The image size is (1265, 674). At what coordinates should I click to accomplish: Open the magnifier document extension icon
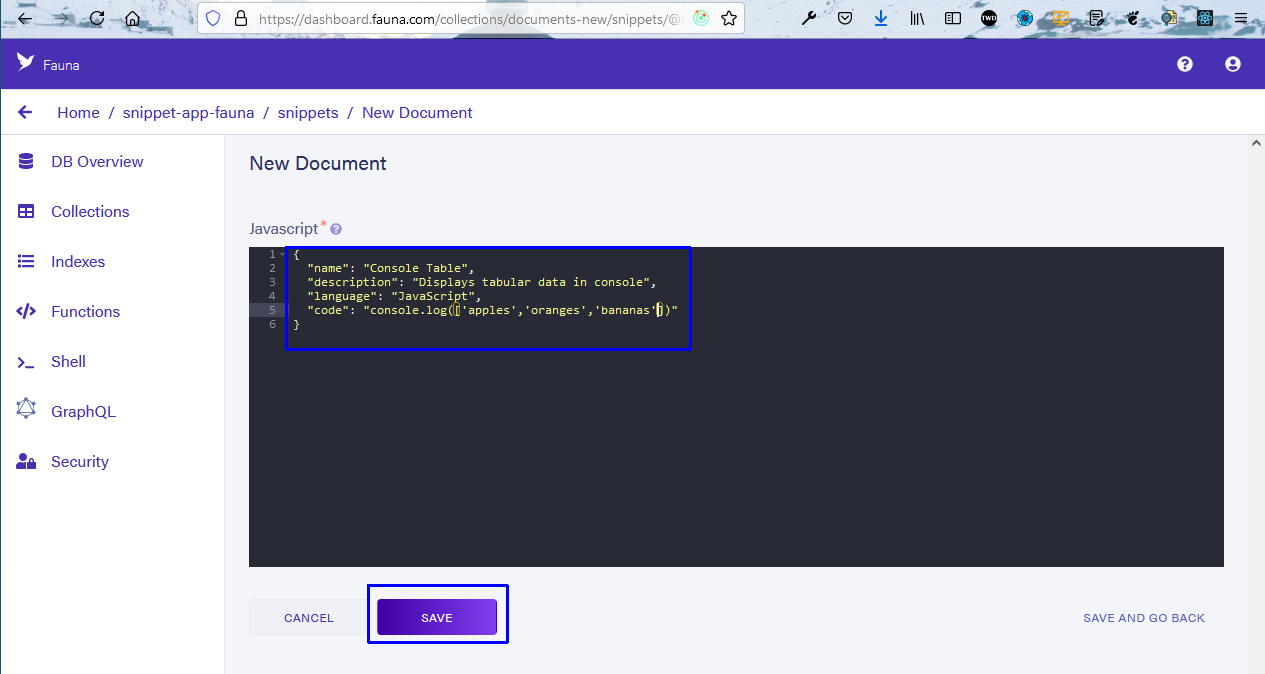click(x=1169, y=18)
